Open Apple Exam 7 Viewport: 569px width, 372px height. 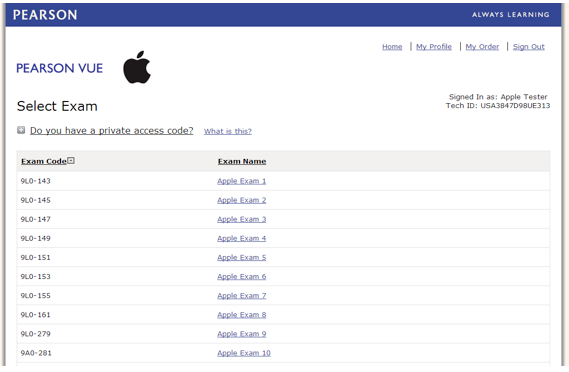242,296
